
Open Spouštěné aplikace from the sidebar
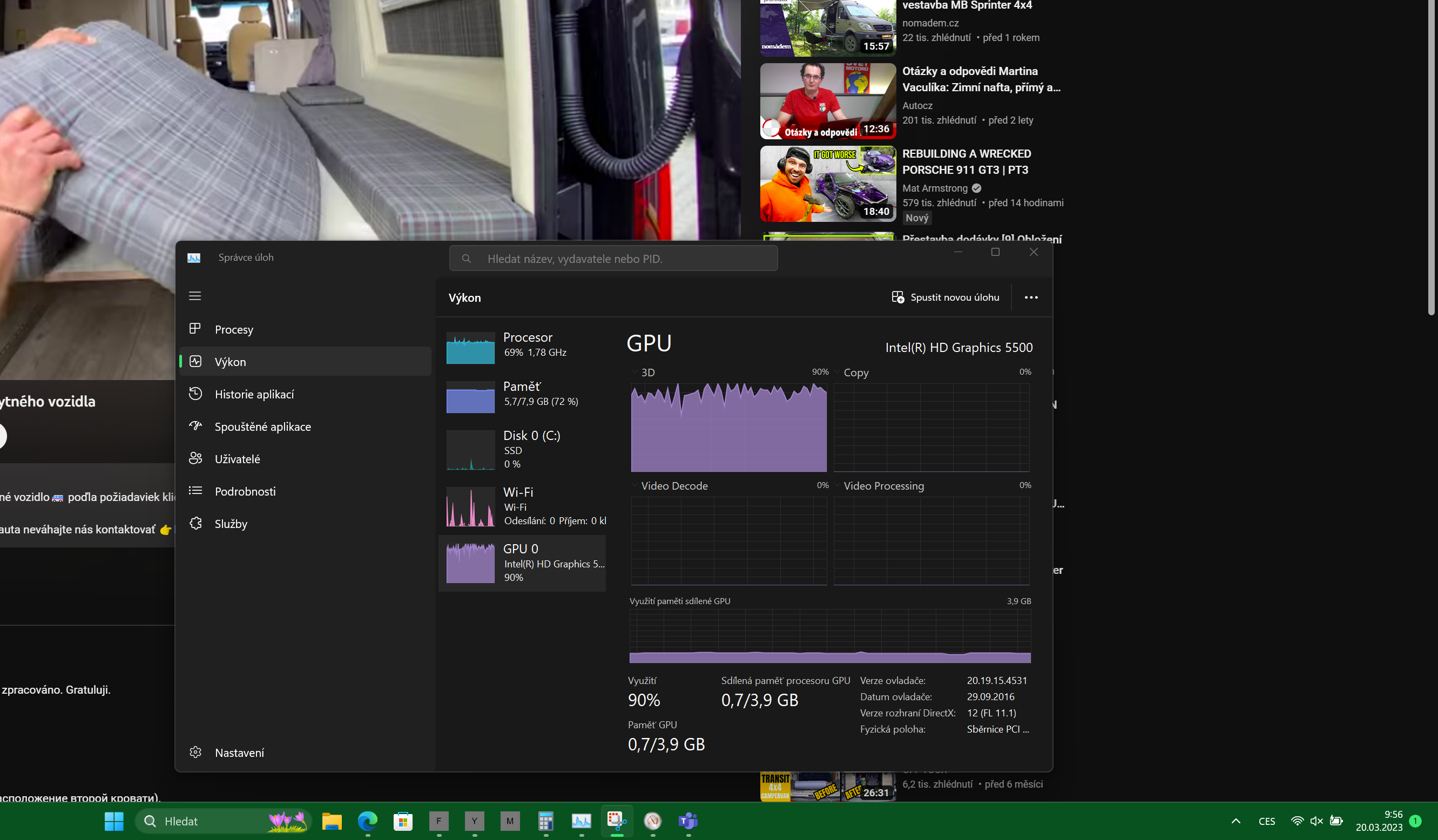click(x=262, y=426)
